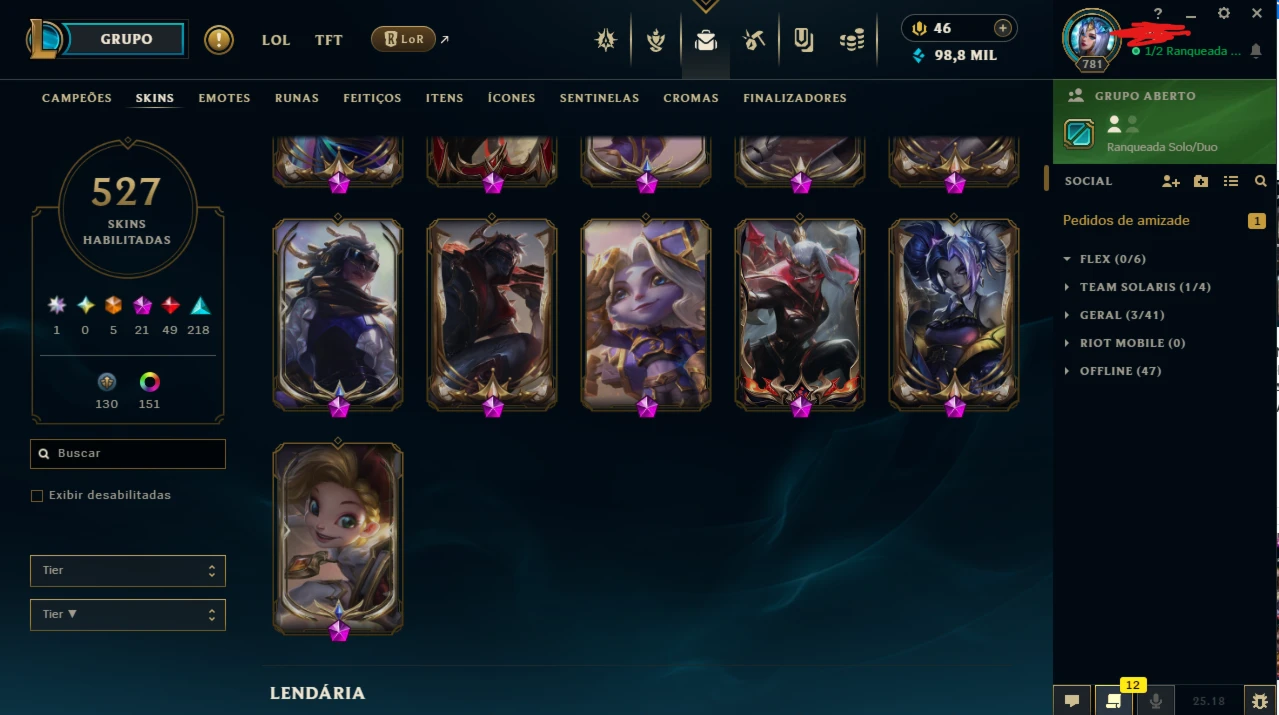Switch to the CAMPEÕES tab
This screenshot has width=1279, height=715.
point(77,98)
